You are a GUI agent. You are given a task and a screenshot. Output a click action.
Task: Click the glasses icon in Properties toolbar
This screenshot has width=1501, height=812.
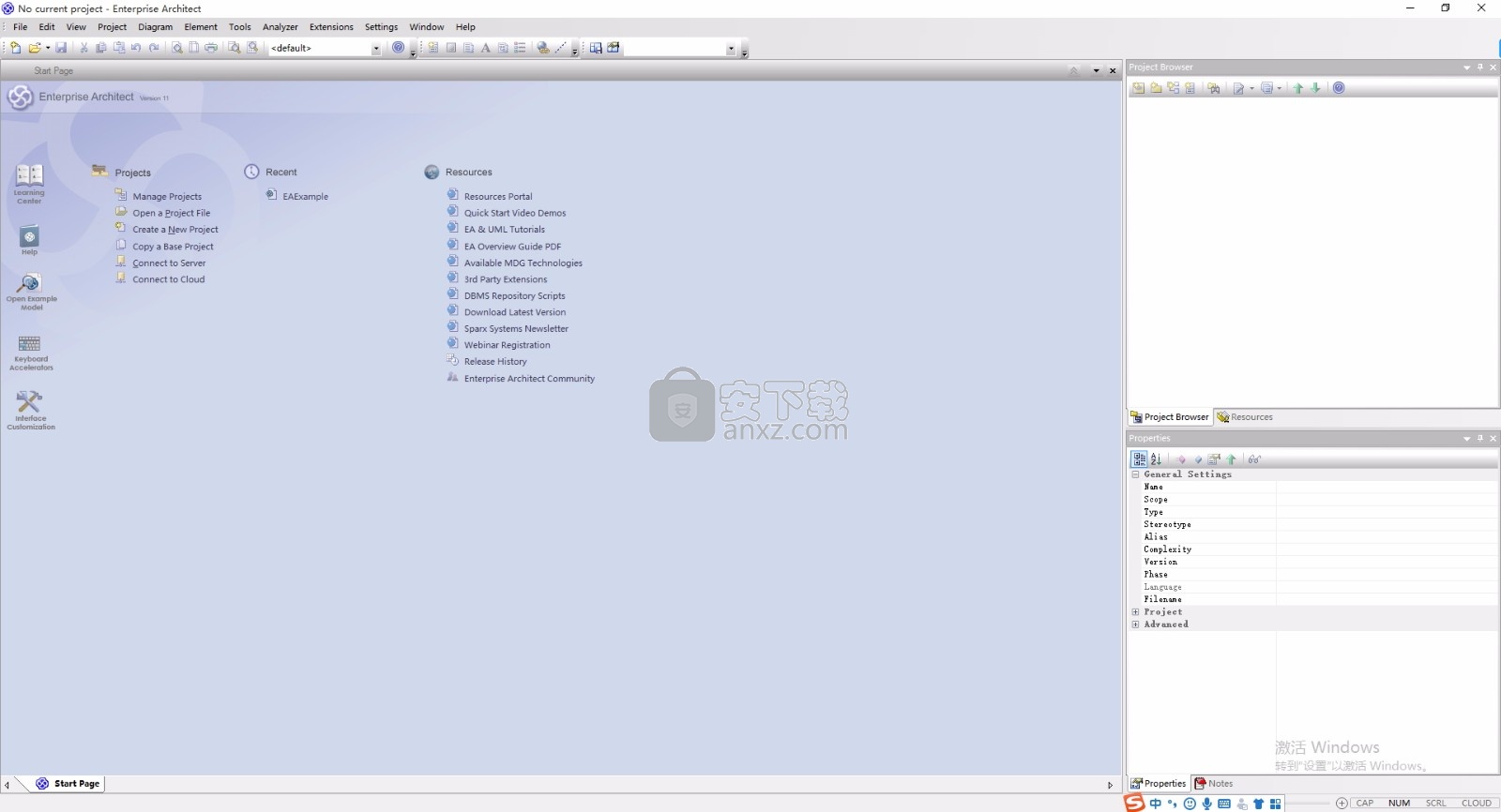click(x=1254, y=459)
